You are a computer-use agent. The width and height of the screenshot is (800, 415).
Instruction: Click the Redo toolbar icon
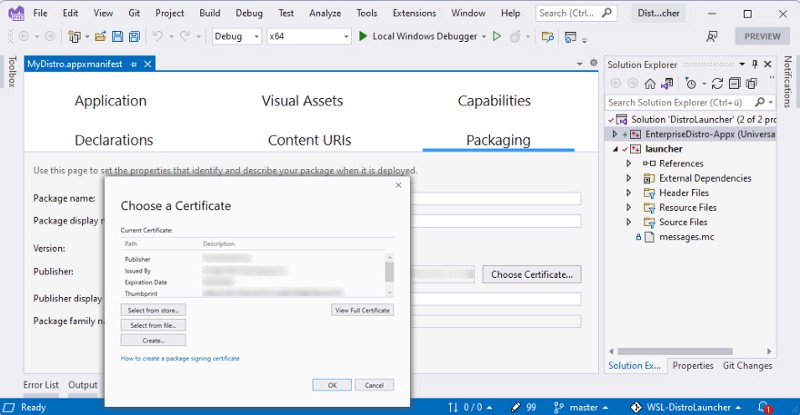(185, 36)
